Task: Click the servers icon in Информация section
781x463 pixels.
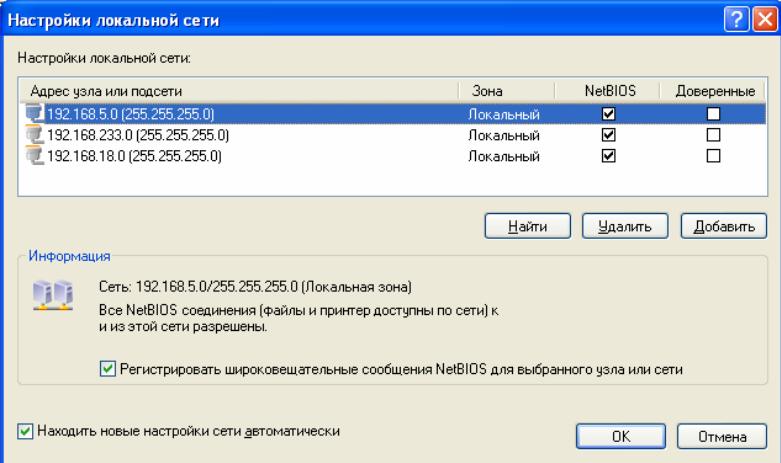Action: (x=53, y=295)
